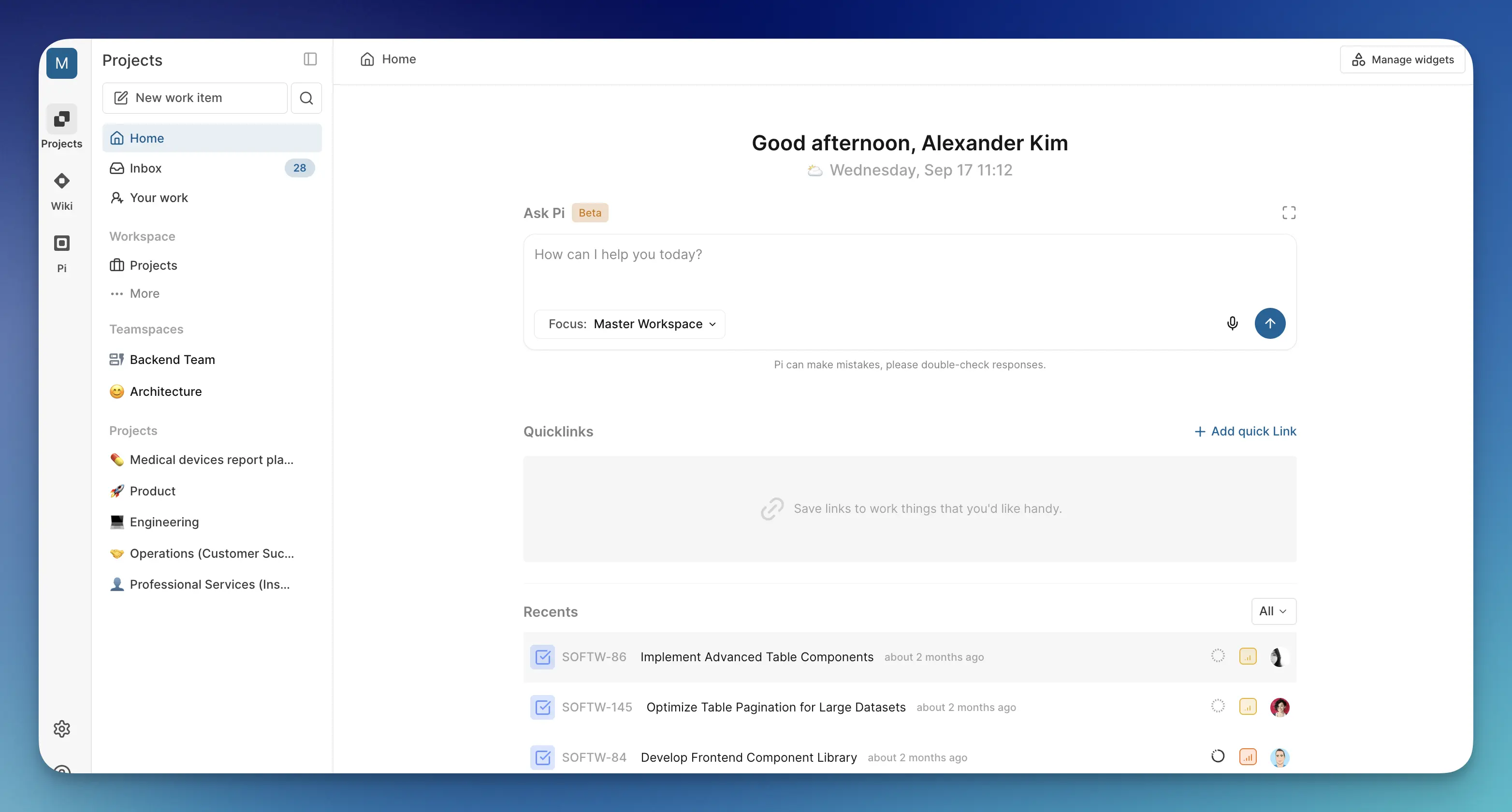Open Inbox with 28 notifications
The height and width of the screenshot is (812, 1512).
tap(212, 168)
